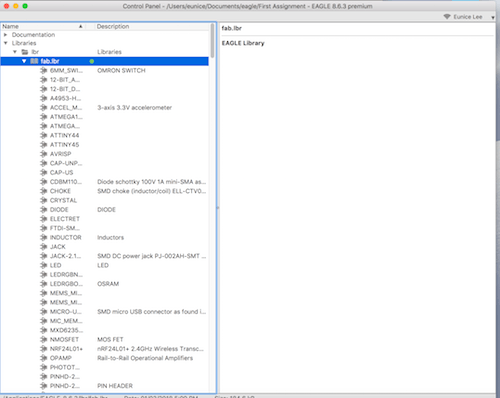500x398 pixels.
Task: Click the device icon beside ATTINY44
Action: click(x=43, y=135)
